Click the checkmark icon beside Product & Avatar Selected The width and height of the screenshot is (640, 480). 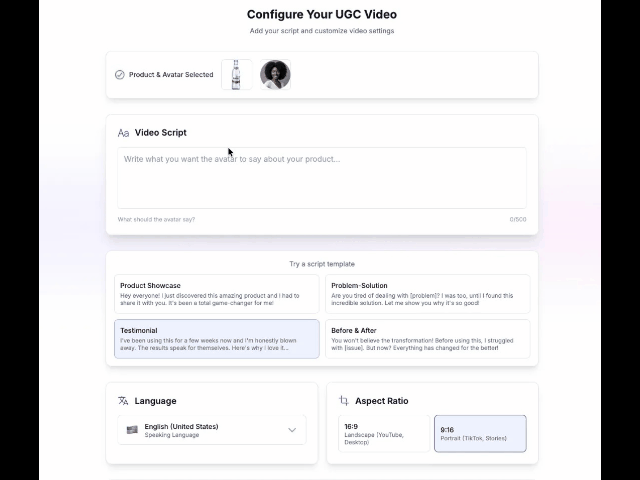coord(120,75)
